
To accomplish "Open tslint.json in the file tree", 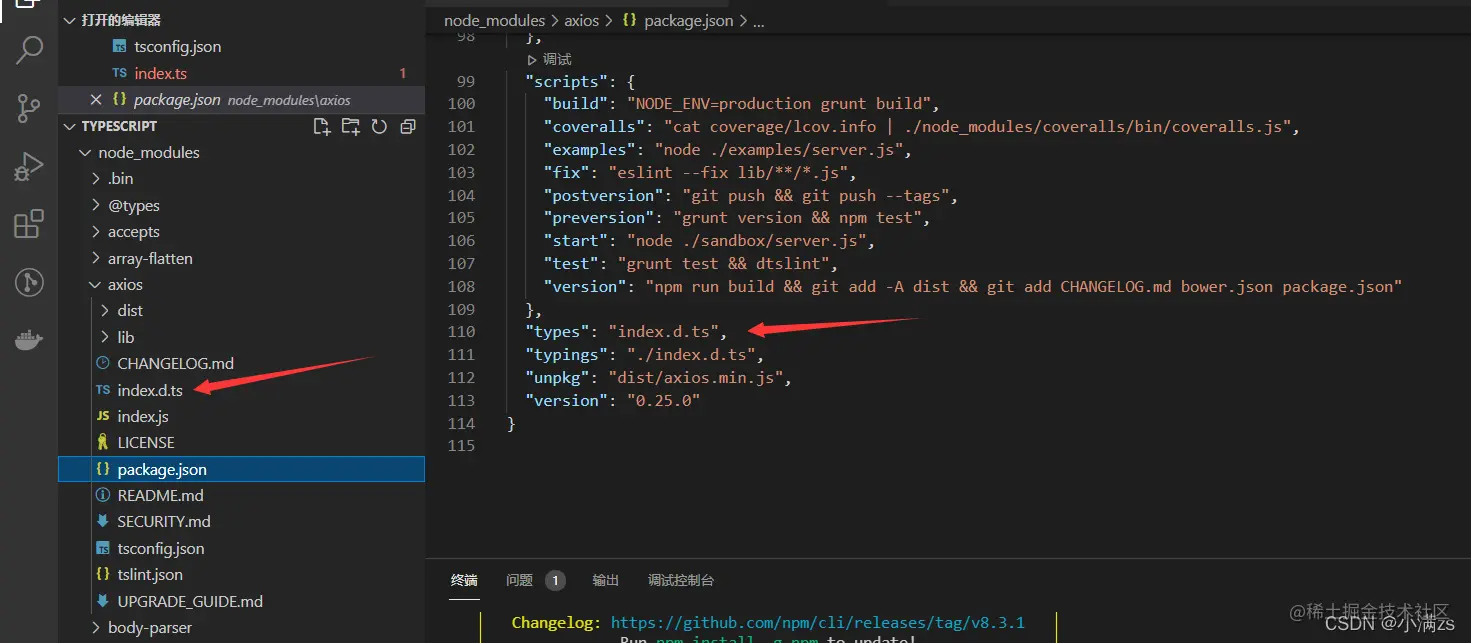I will point(150,574).
